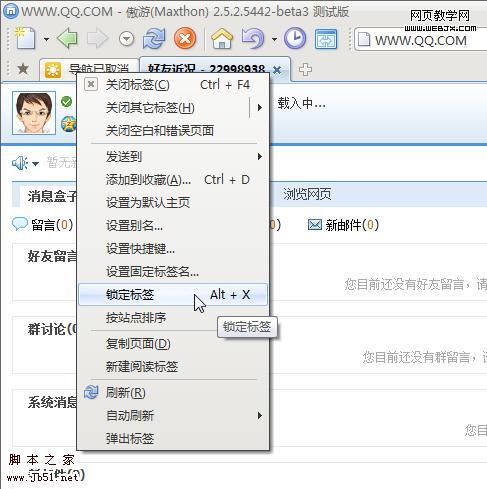The width and height of the screenshot is (487, 489).
Task: Stop loading with the orange X icon
Action: [x=185, y=38]
